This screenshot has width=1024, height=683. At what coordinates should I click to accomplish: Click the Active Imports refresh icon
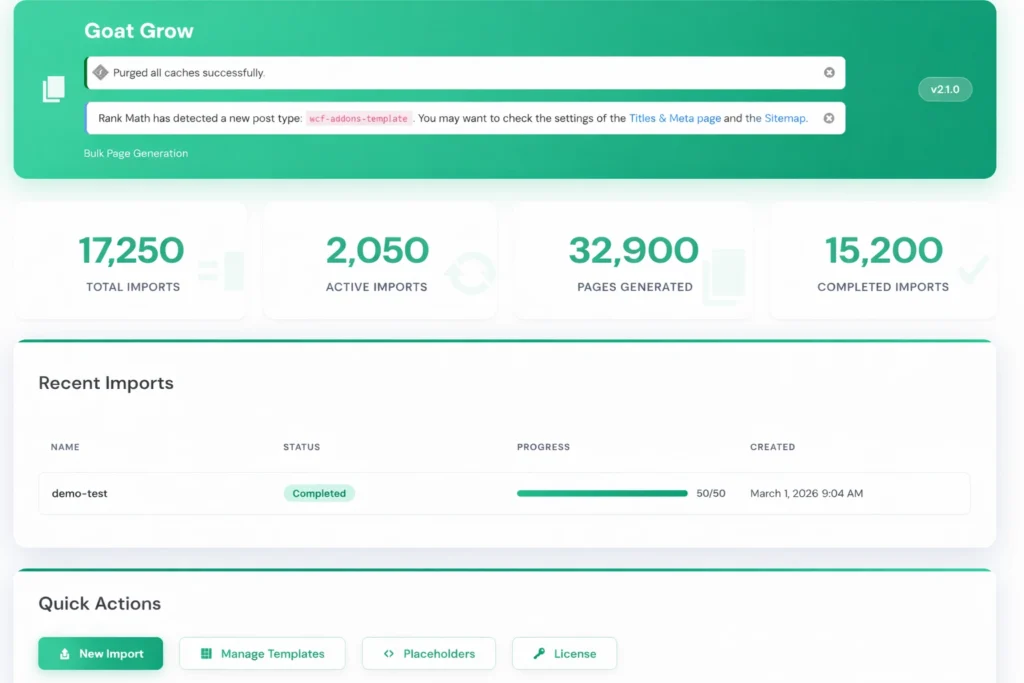pos(470,273)
